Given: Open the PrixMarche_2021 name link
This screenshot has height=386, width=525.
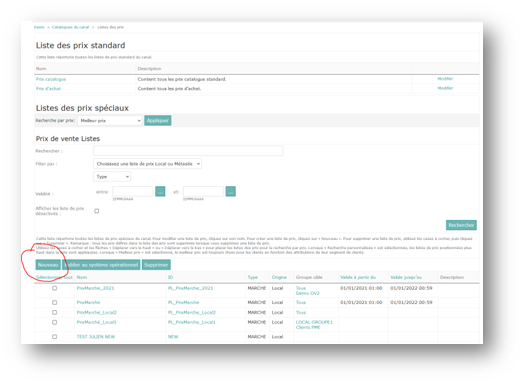Looking at the screenshot, I should (x=95, y=288).
